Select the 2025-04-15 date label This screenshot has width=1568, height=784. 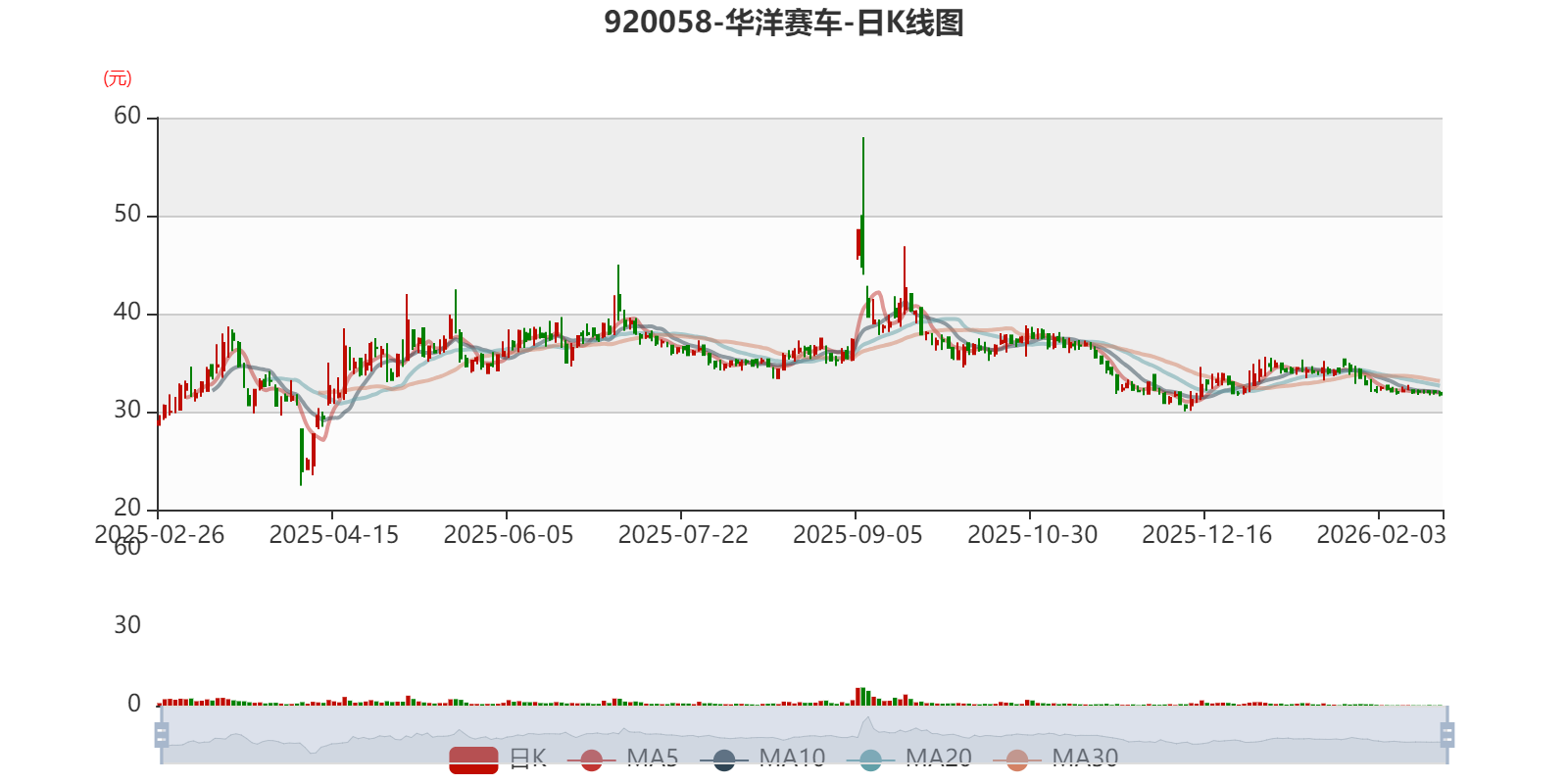[333, 534]
